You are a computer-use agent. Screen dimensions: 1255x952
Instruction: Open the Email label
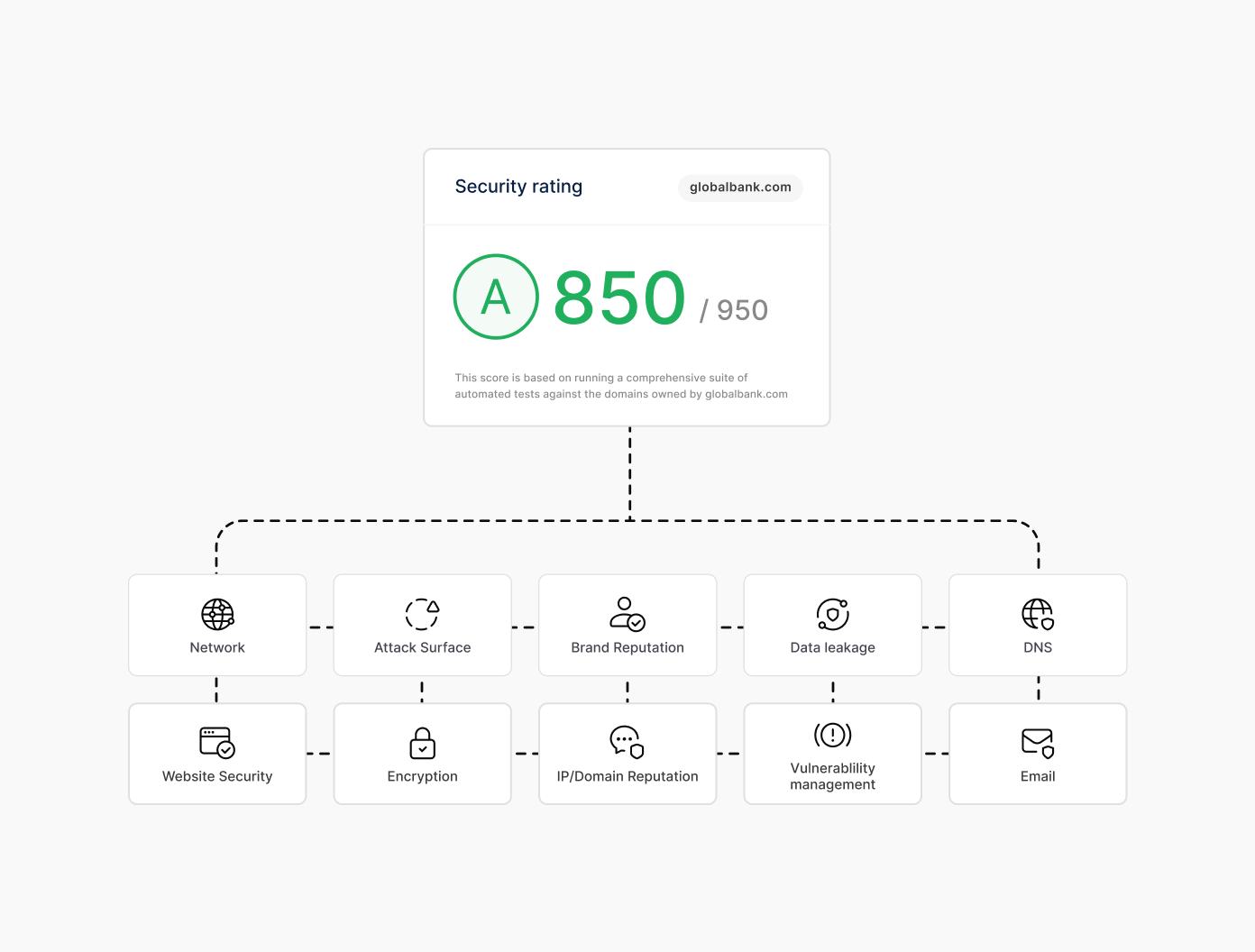(1038, 776)
